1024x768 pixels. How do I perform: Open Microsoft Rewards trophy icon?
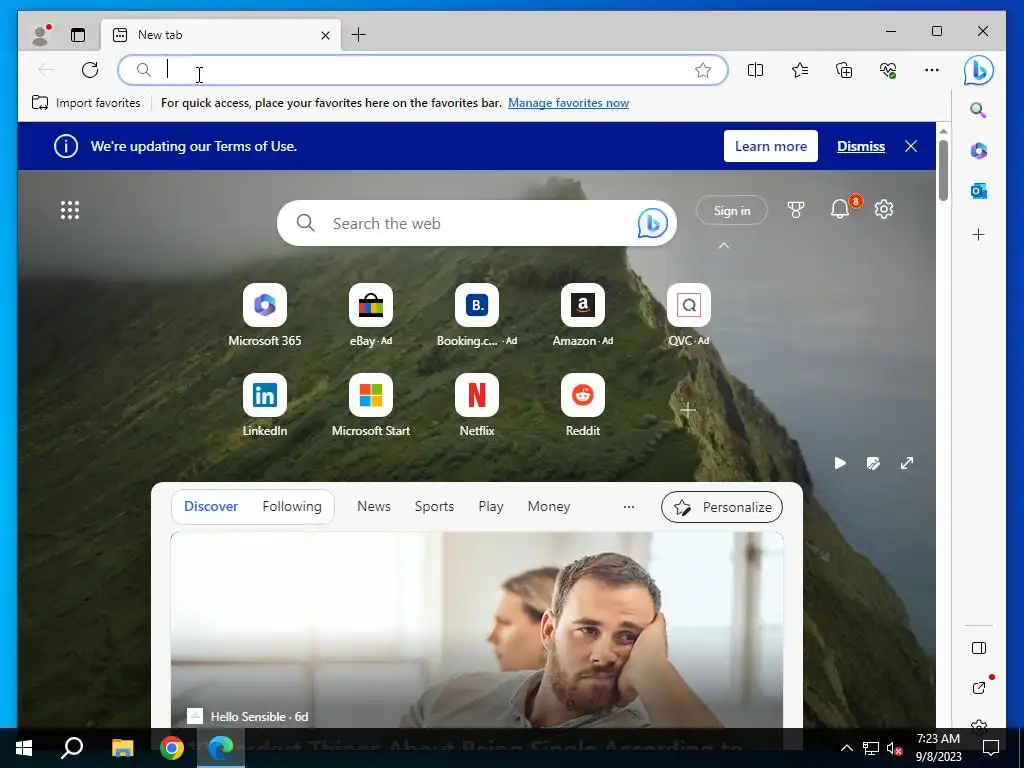tap(795, 210)
